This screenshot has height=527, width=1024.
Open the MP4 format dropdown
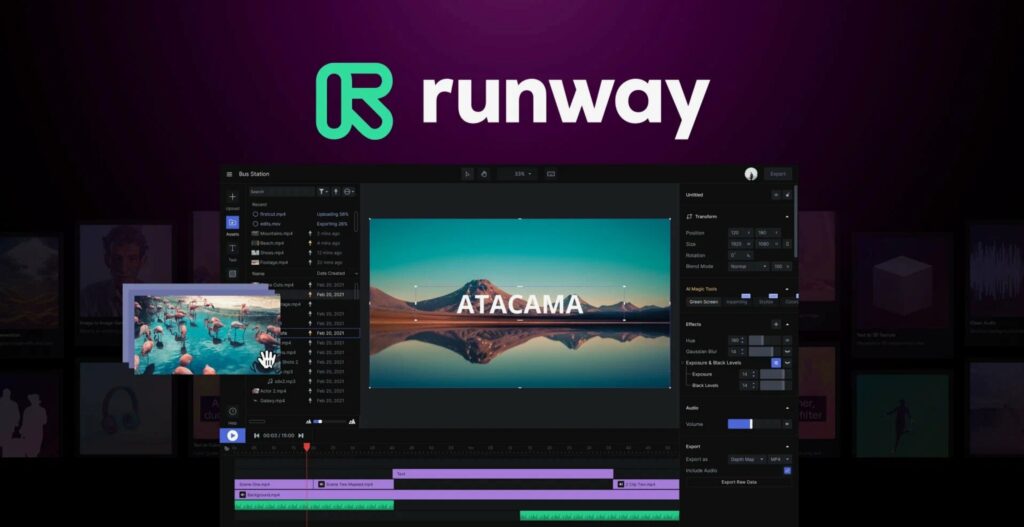pyautogui.click(x=780, y=460)
